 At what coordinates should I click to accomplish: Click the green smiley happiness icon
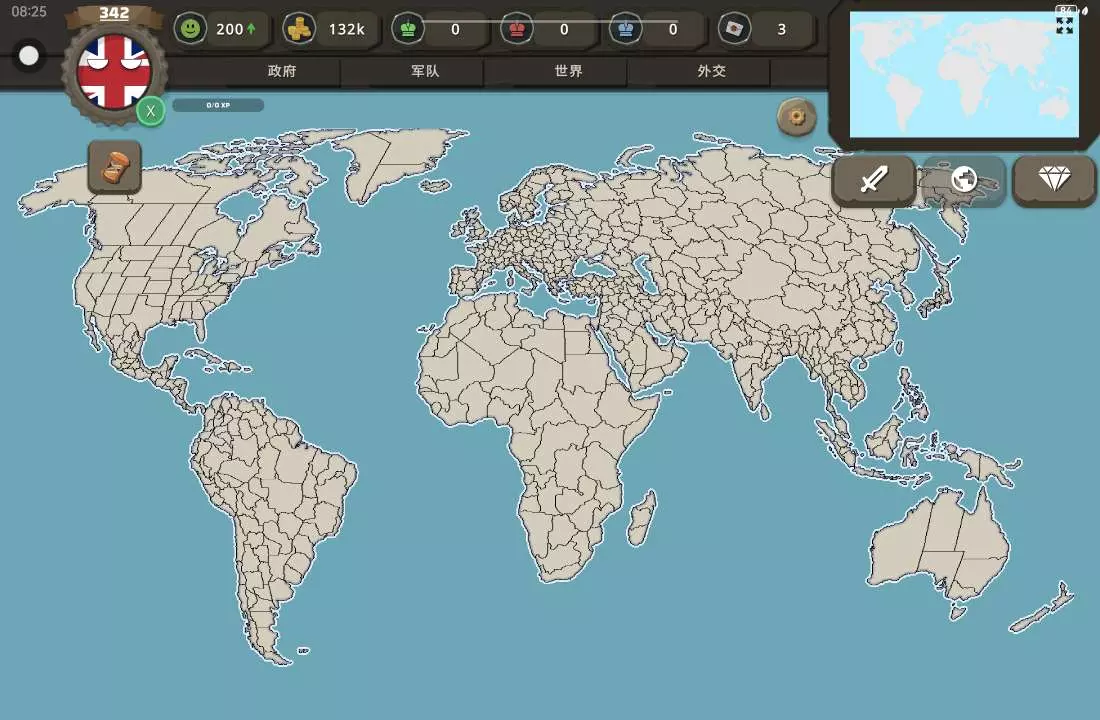coord(190,29)
